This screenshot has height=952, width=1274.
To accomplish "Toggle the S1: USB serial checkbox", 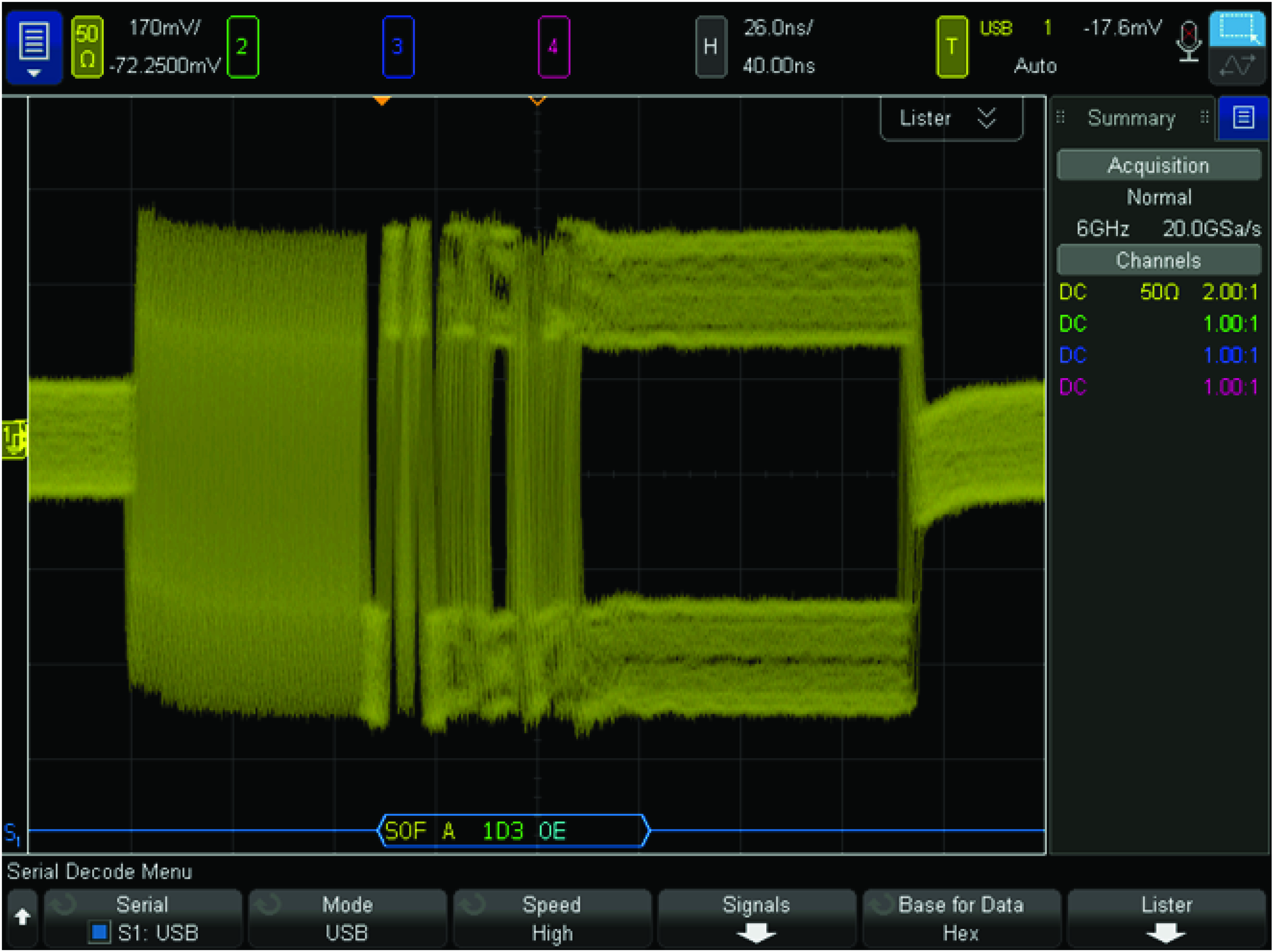I will pyautogui.click(x=99, y=932).
